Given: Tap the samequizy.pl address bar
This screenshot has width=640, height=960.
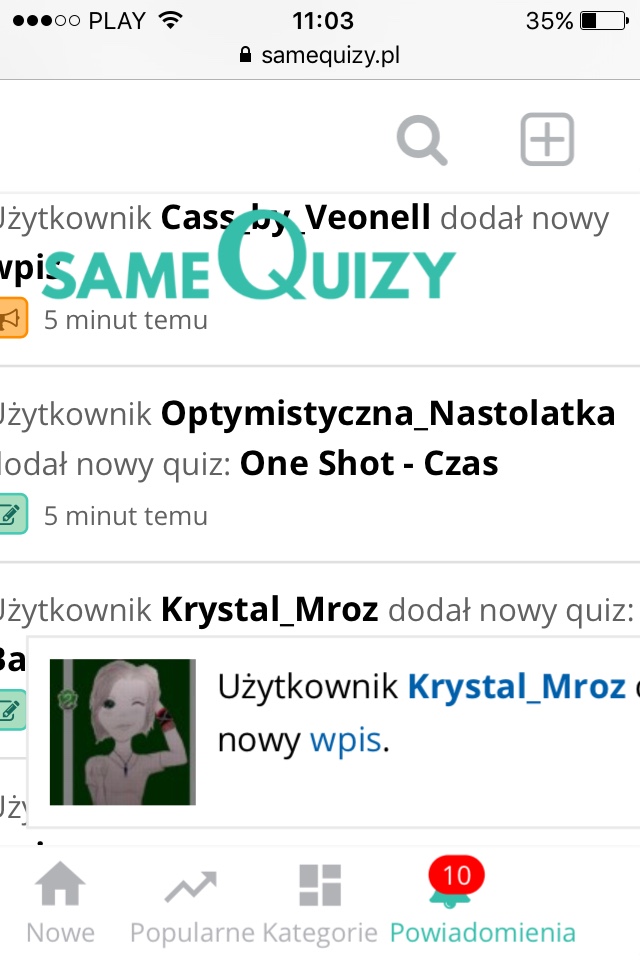Looking at the screenshot, I should tap(320, 55).
